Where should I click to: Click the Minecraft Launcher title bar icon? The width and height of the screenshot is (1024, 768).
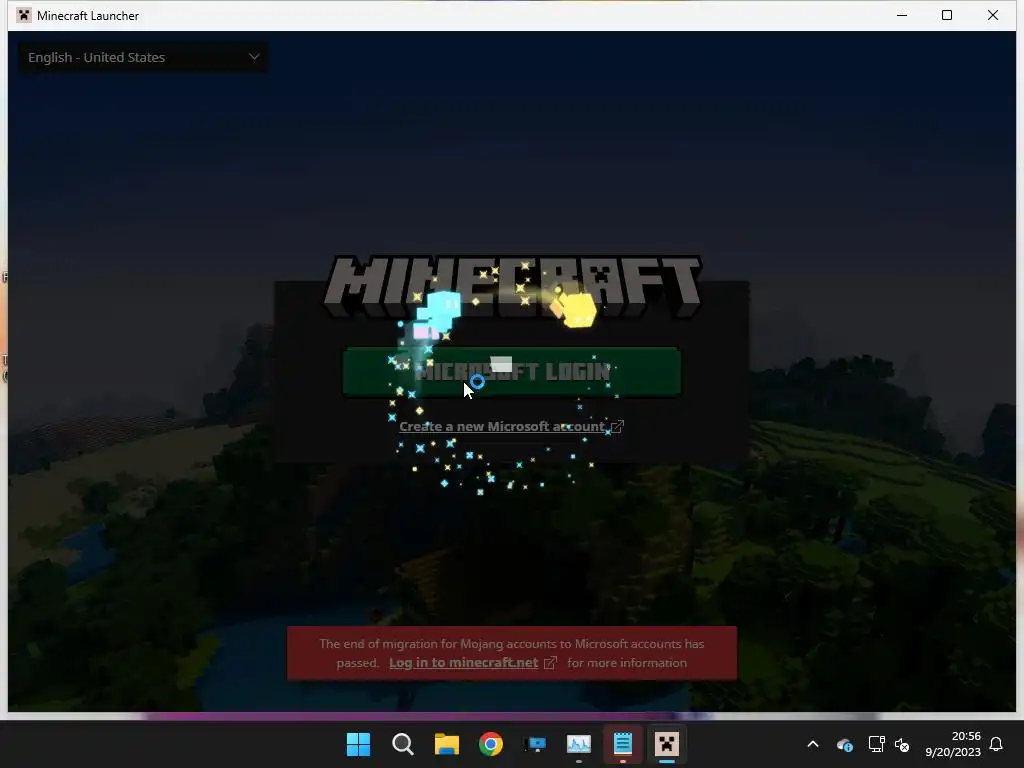24,15
